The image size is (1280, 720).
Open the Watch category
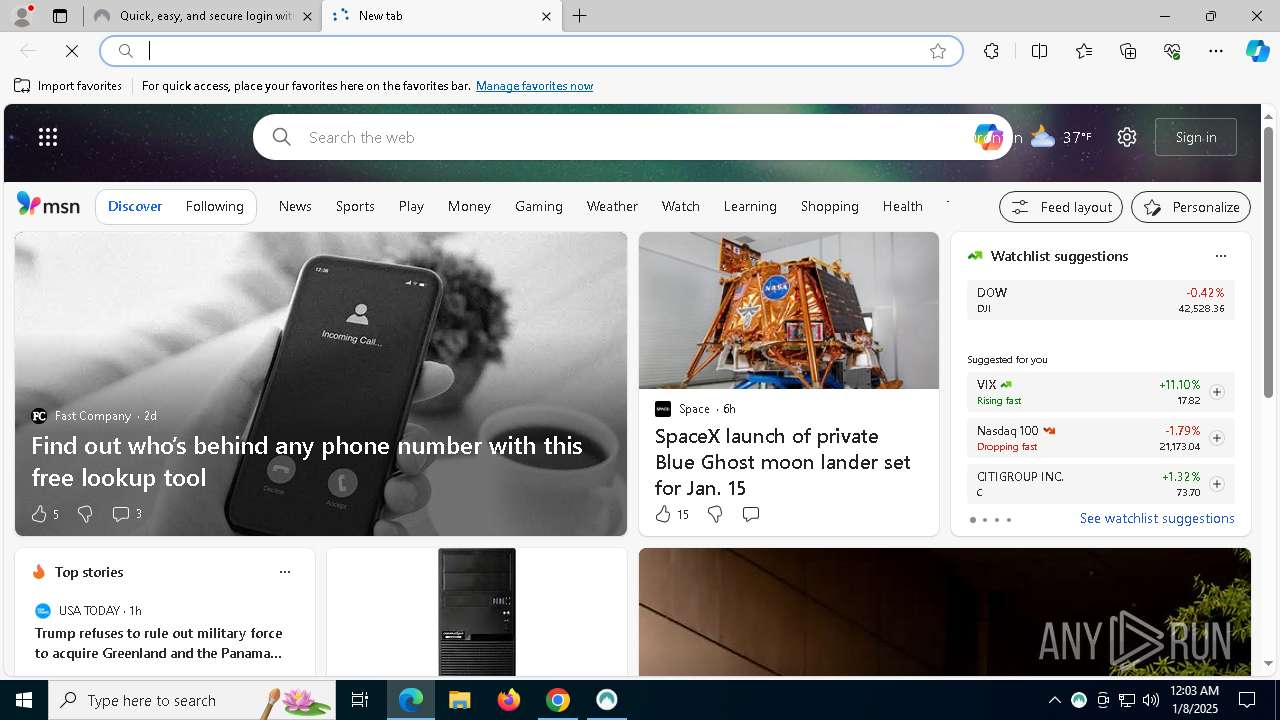(680, 206)
